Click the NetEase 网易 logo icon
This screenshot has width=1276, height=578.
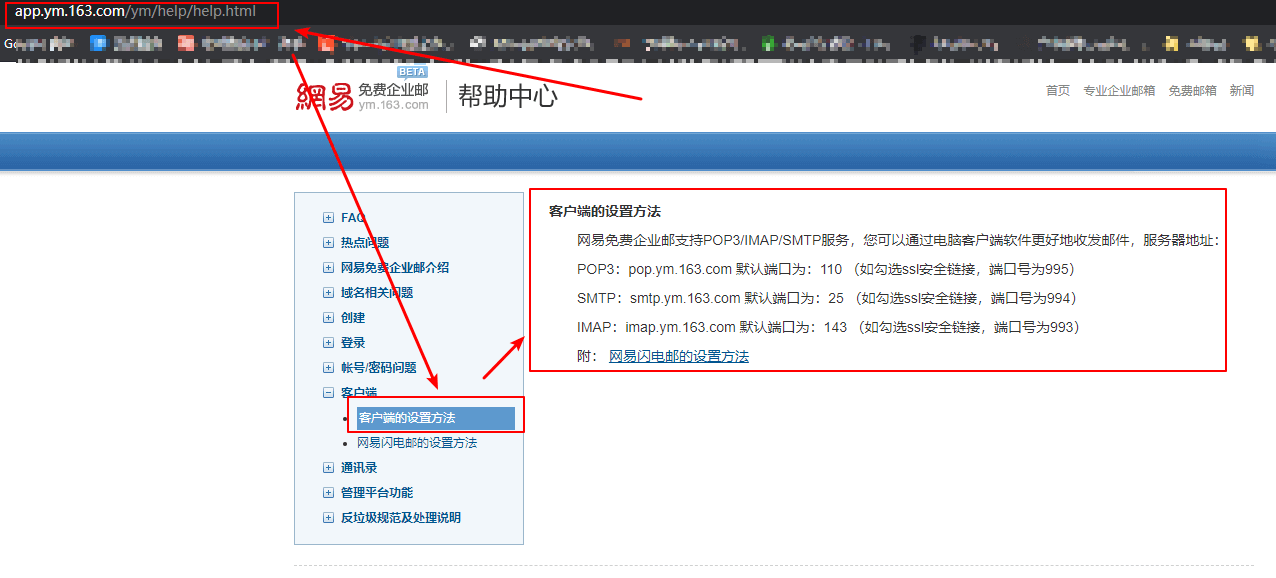click(325, 97)
